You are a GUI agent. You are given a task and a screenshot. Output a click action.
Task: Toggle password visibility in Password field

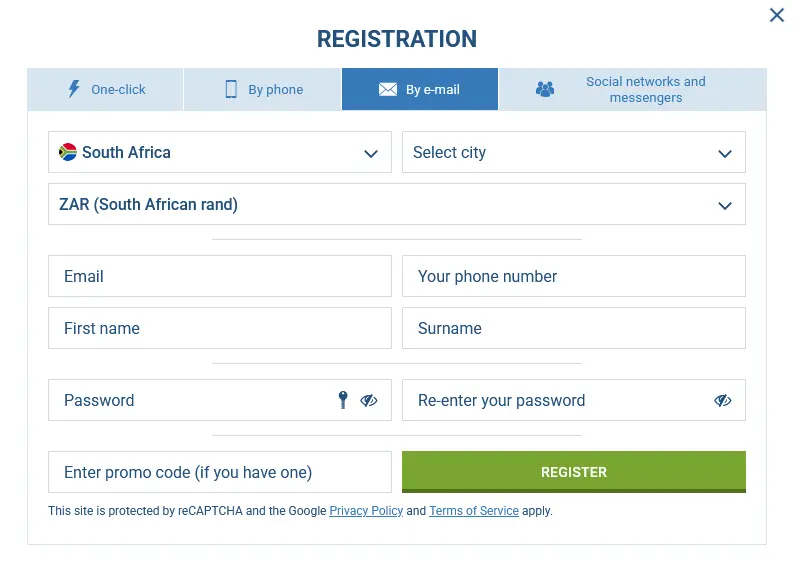tap(369, 400)
